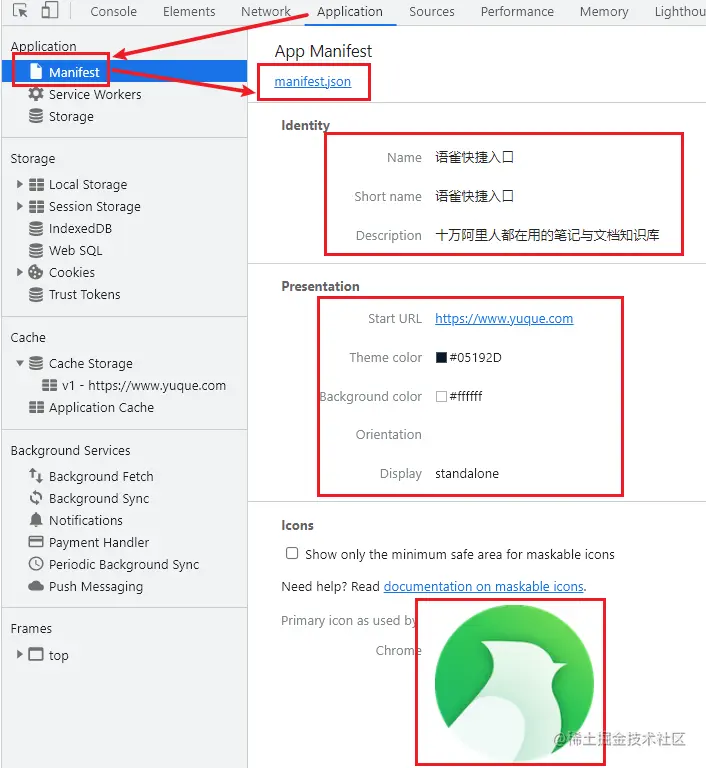Click the inspect element cursor icon
This screenshot has height=768, width=706.
click(x=20, y=11)
